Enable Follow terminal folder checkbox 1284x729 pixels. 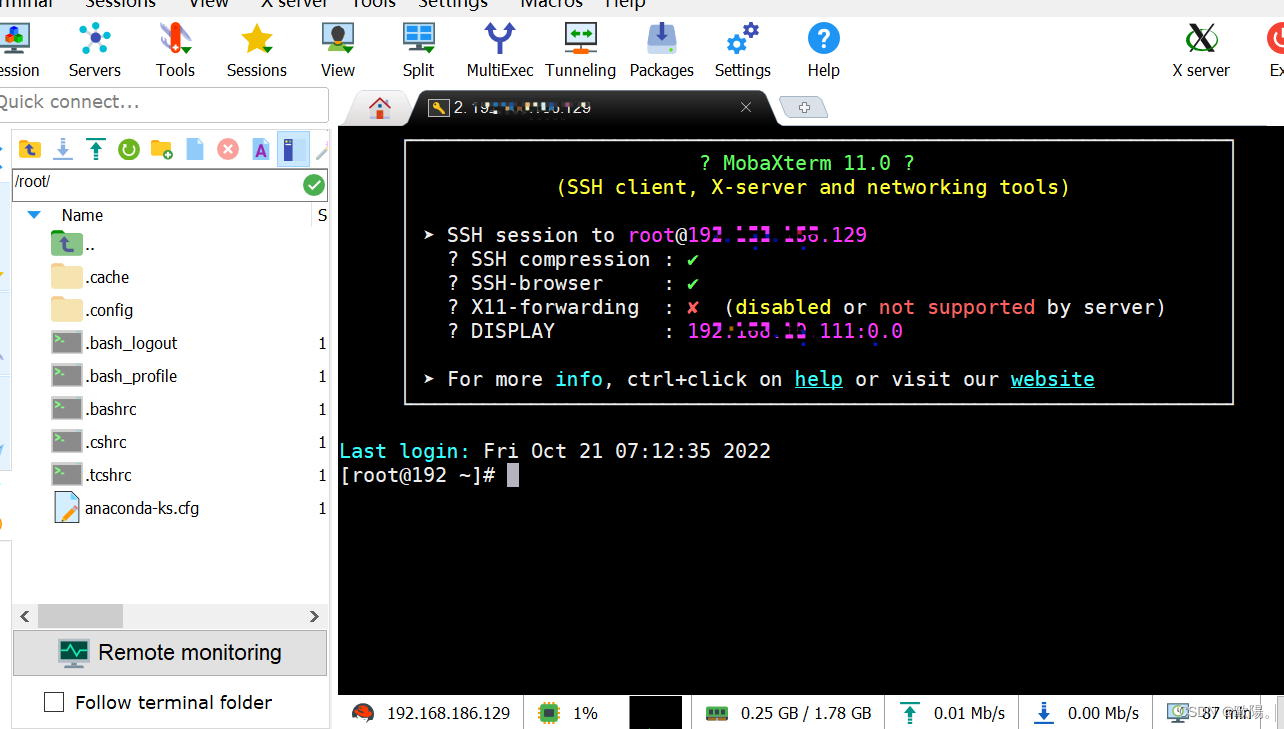click(54, 702)
